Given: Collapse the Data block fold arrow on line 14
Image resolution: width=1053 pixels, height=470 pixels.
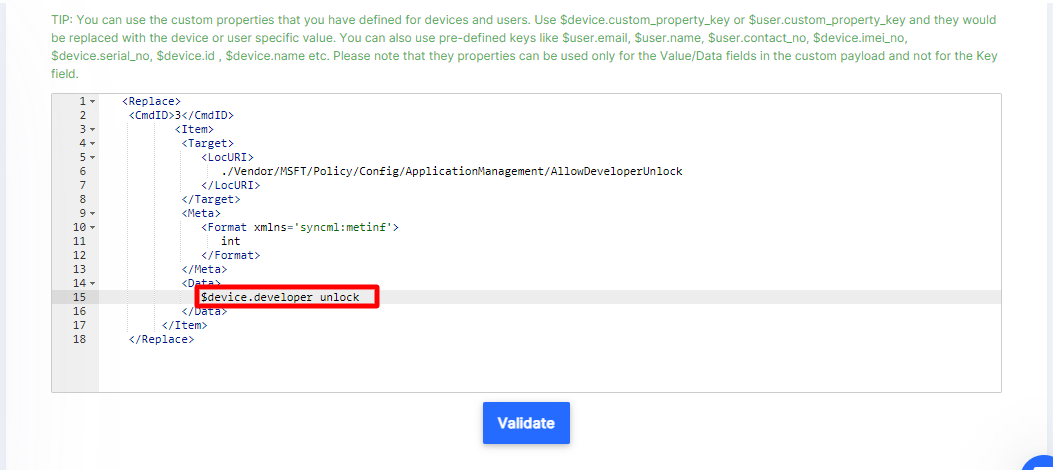Looking at the screenshot, I should click(x=92, y=283).
